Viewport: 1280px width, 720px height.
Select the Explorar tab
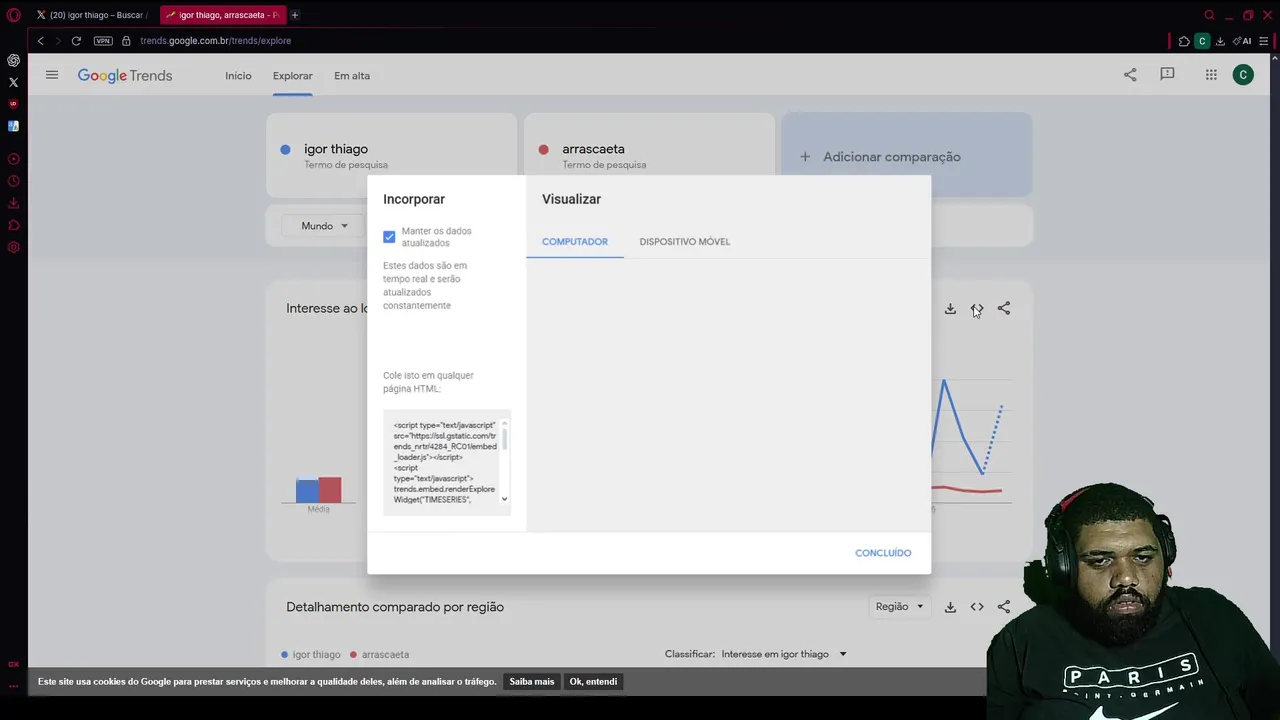pyautogui.click(x=293, y=76)
